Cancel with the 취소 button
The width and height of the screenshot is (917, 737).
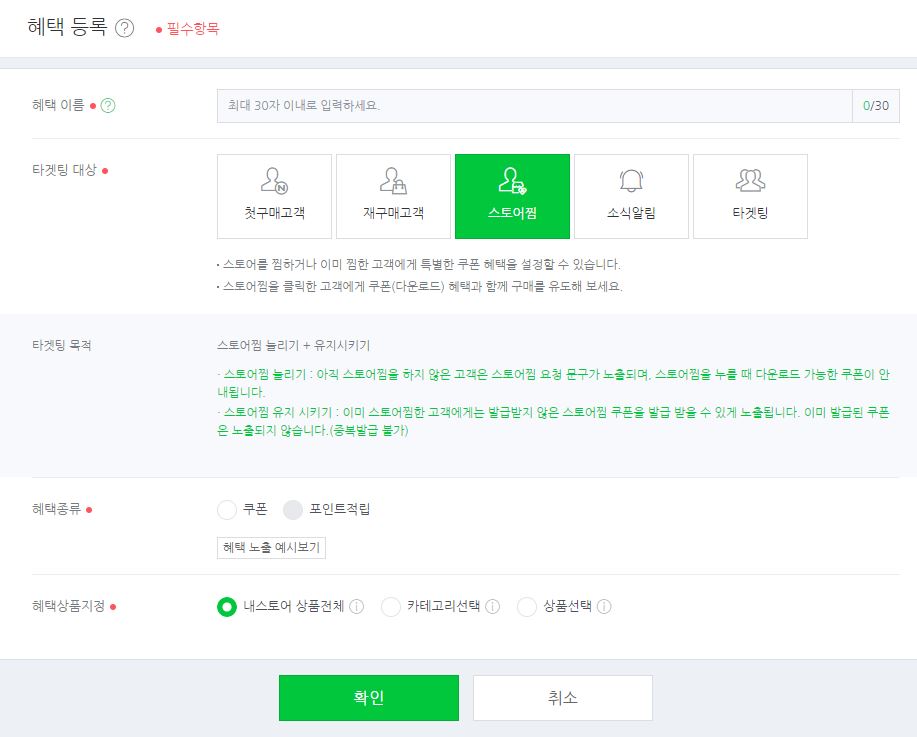563,698
